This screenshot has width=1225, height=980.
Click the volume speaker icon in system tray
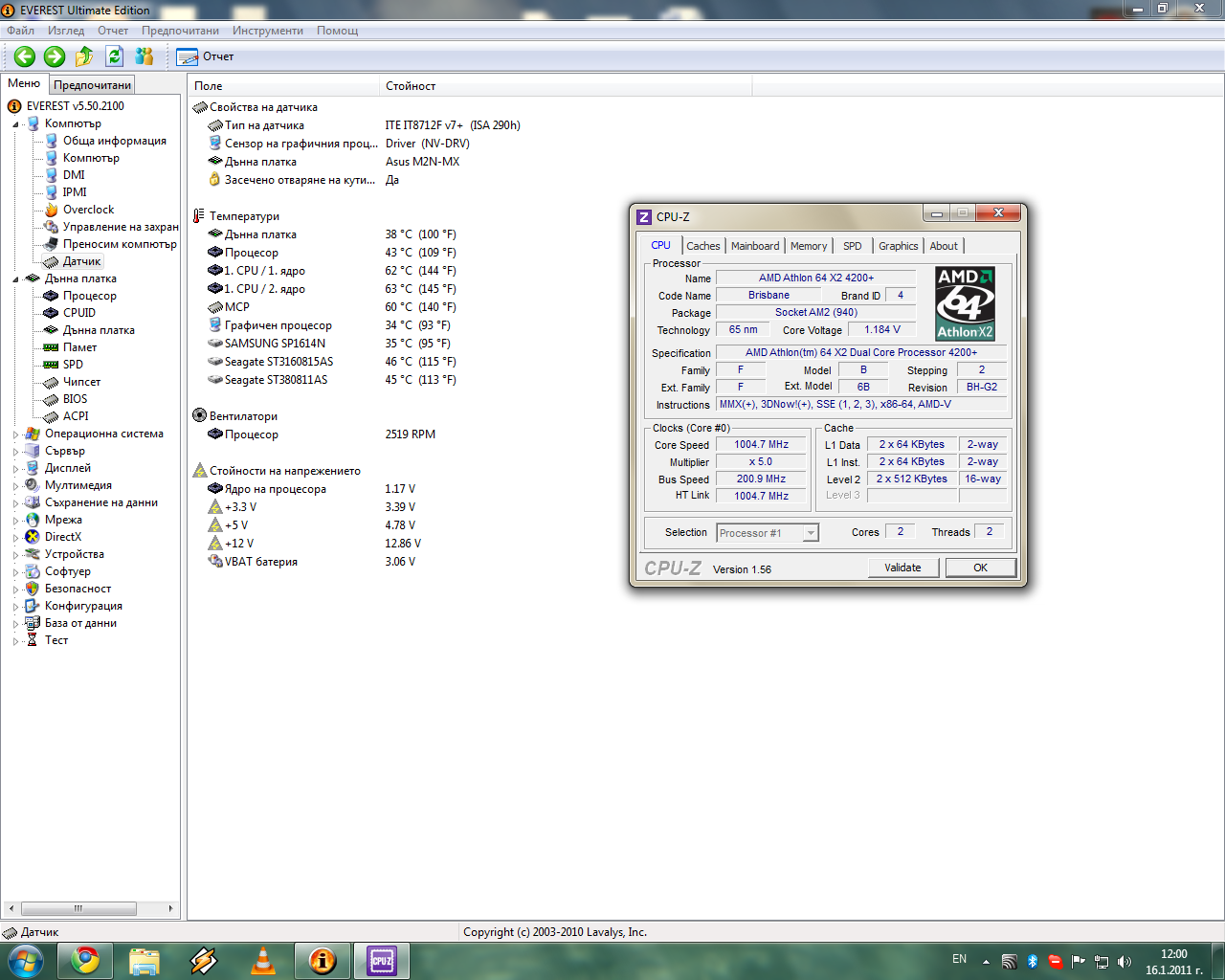coord(1125,961)
